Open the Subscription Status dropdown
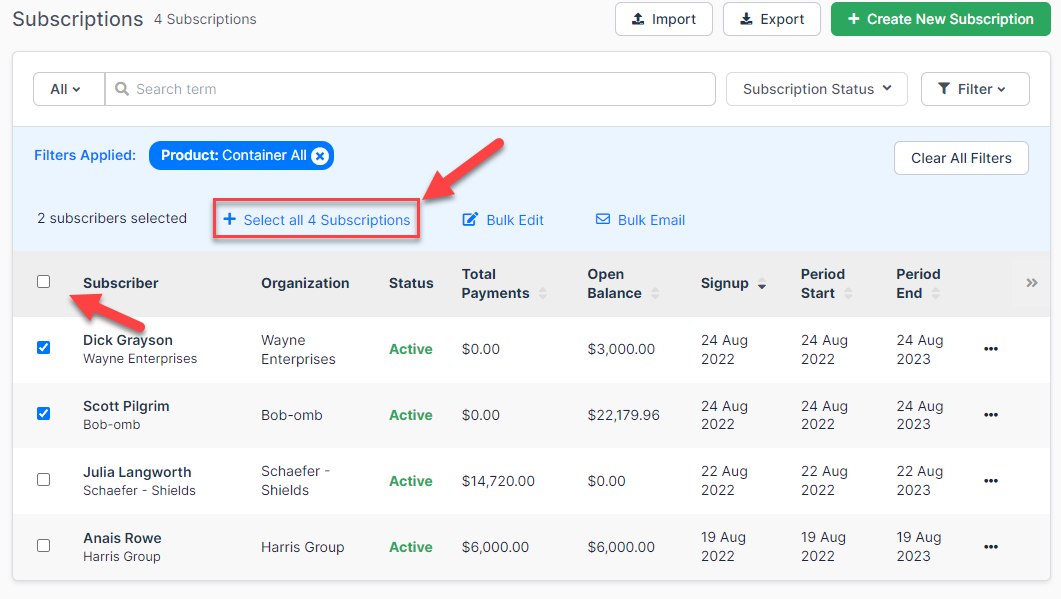1061x599 pixels. (816, 89)
